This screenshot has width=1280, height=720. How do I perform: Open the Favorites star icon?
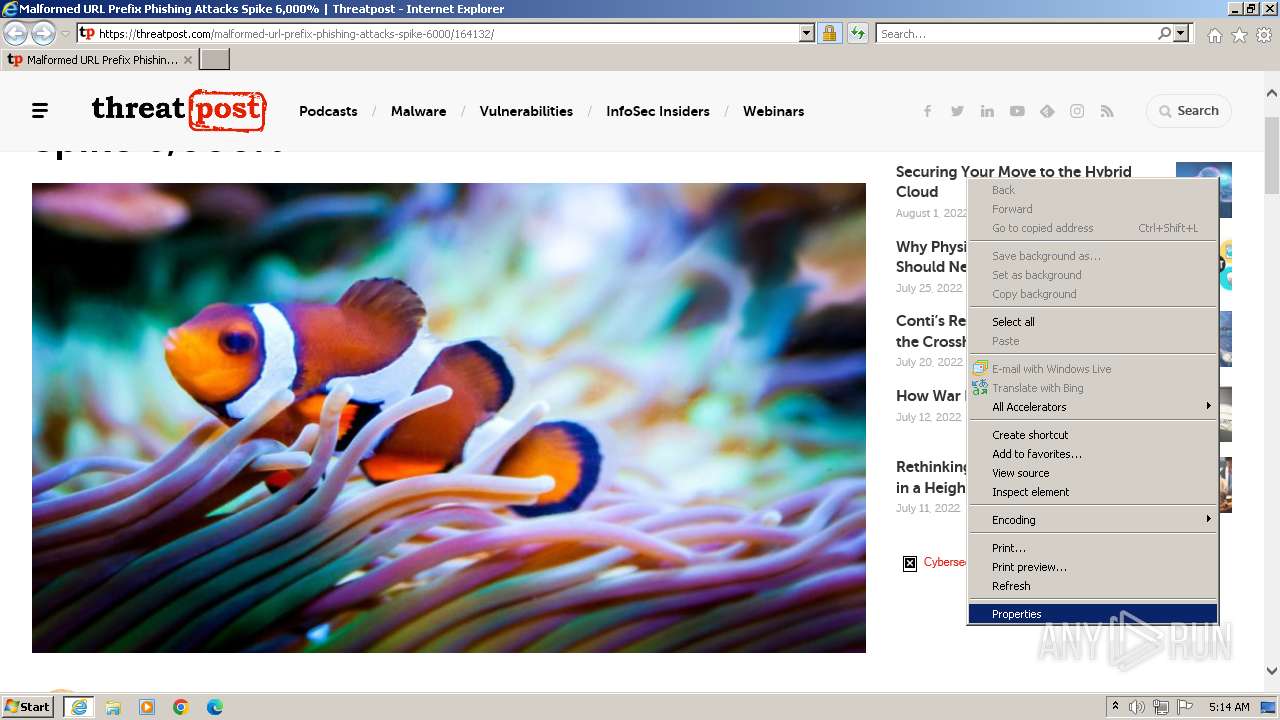pos(1239,34)
